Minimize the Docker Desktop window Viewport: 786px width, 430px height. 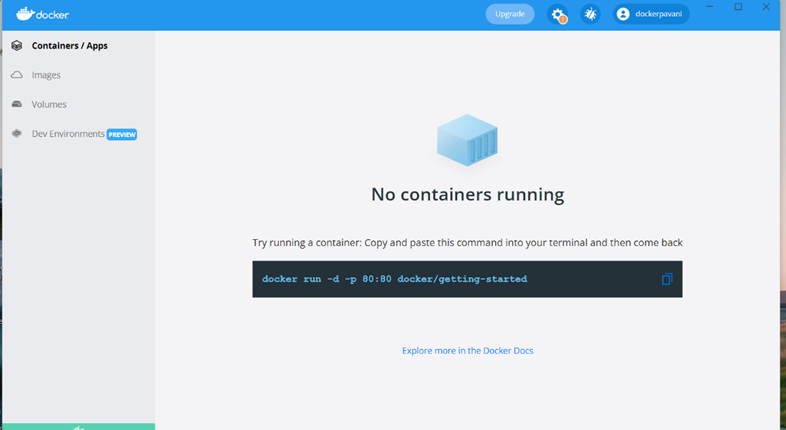(x=710, y=7)
